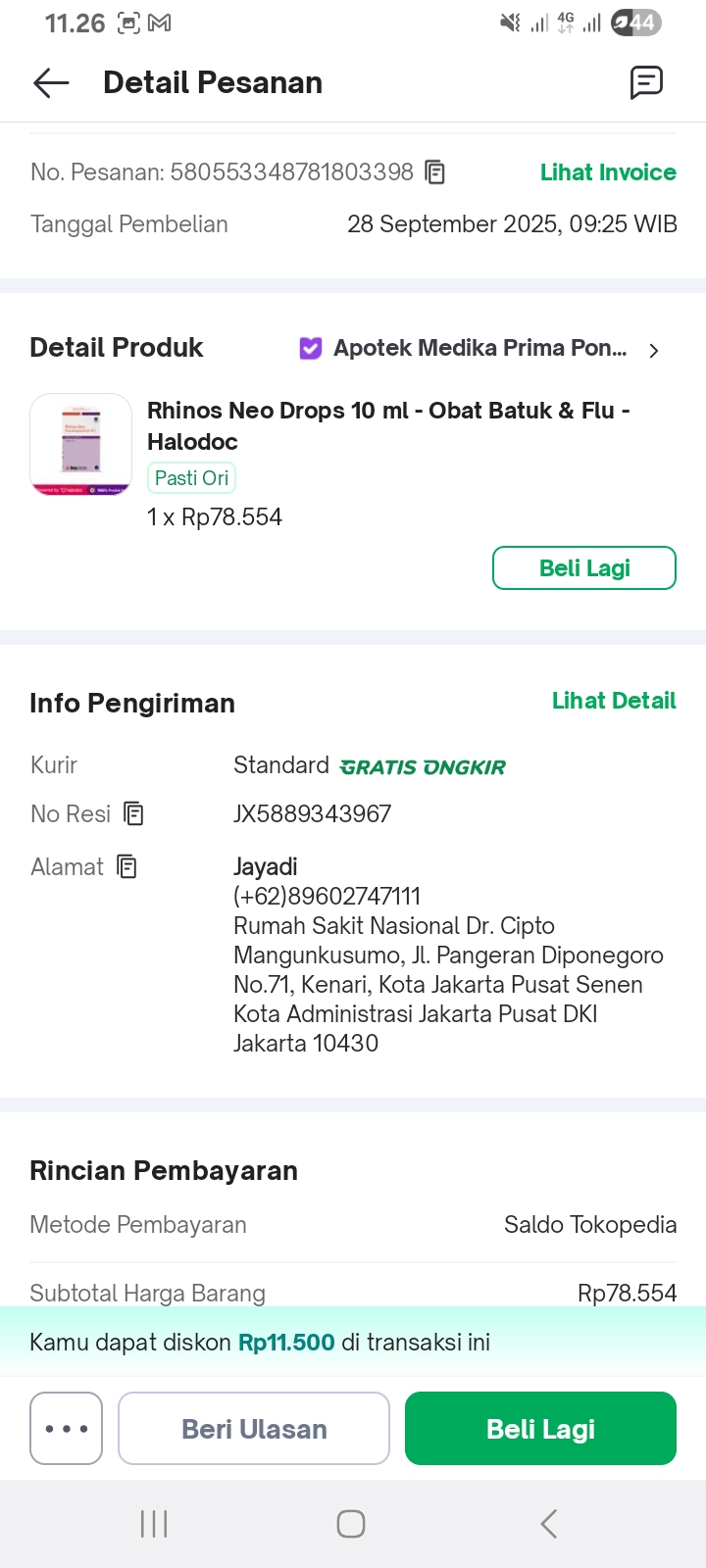Open Lihat Detail shipping link
Image resolution: width=706 pixels, height=1568 pixels.
614,701
